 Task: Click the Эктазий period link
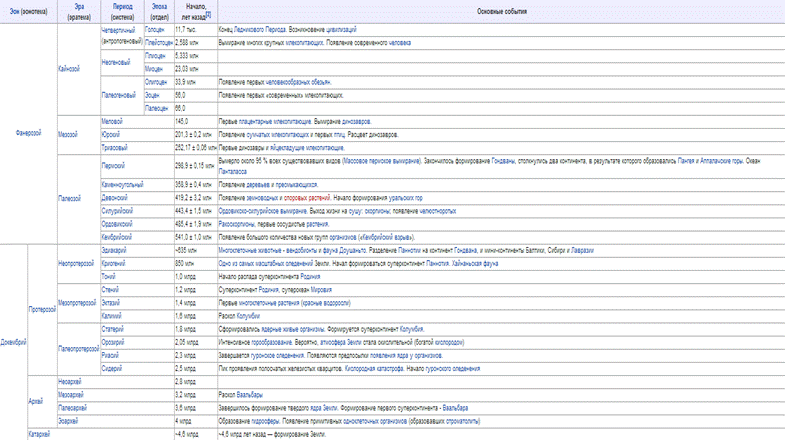tap(111, 303)
